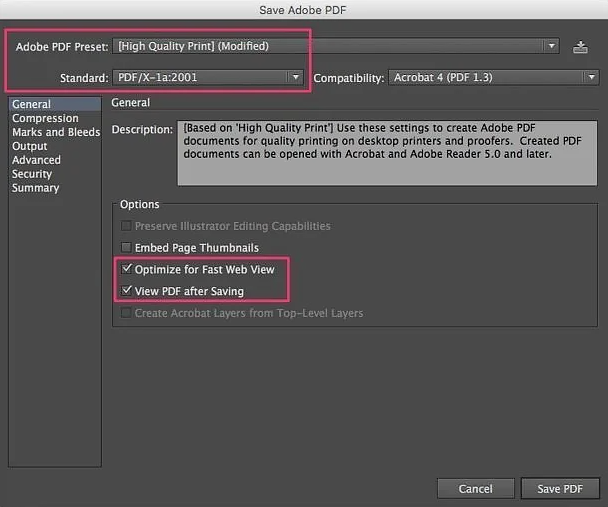Image resolution: width=608 pixels, height=507 pixels.
Task: Click the Save Adobe PDF title bar
Action: tap(304, 9)
